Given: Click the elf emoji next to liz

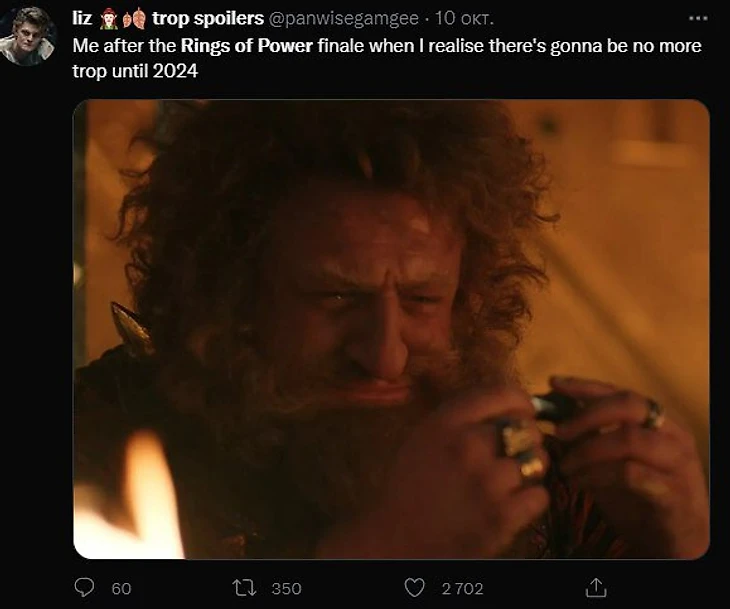Looking at the screenshot, I should click(x=108, y=19).
